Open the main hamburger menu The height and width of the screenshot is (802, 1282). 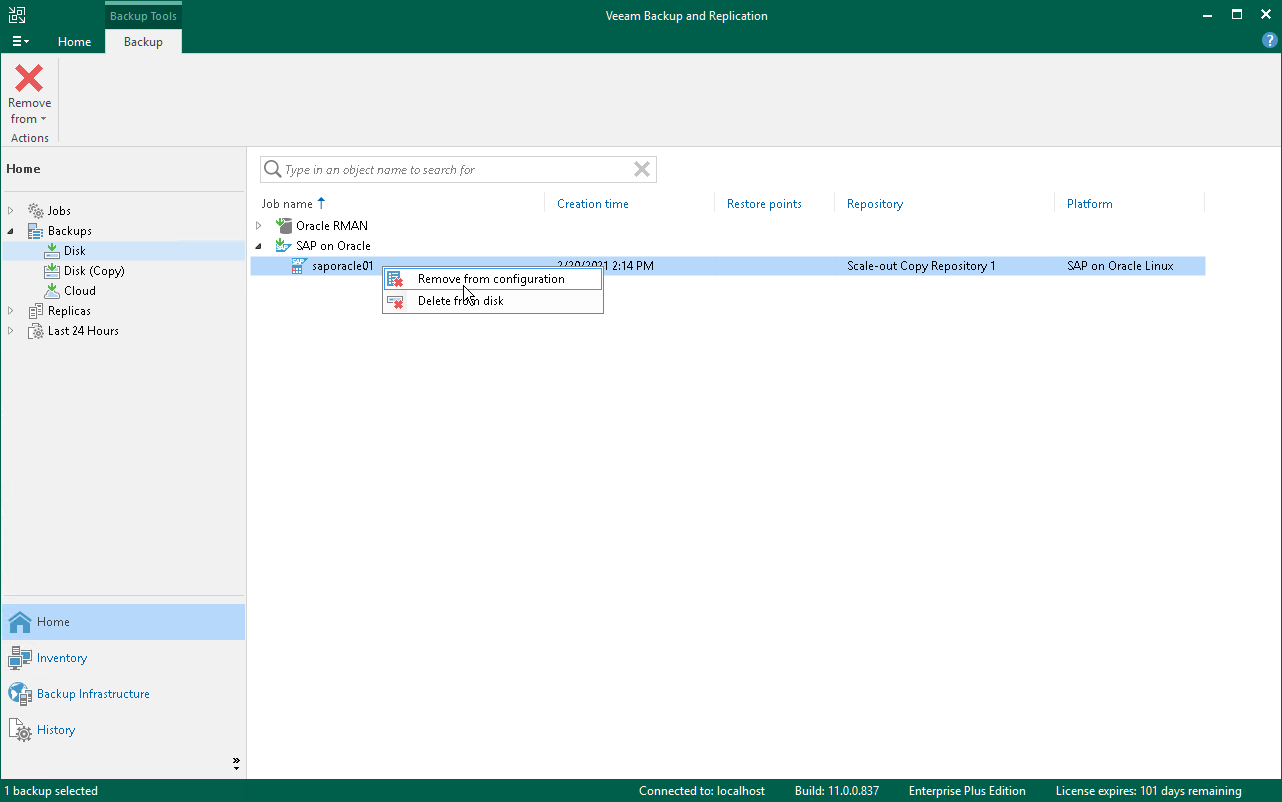[x=20, y=41]
